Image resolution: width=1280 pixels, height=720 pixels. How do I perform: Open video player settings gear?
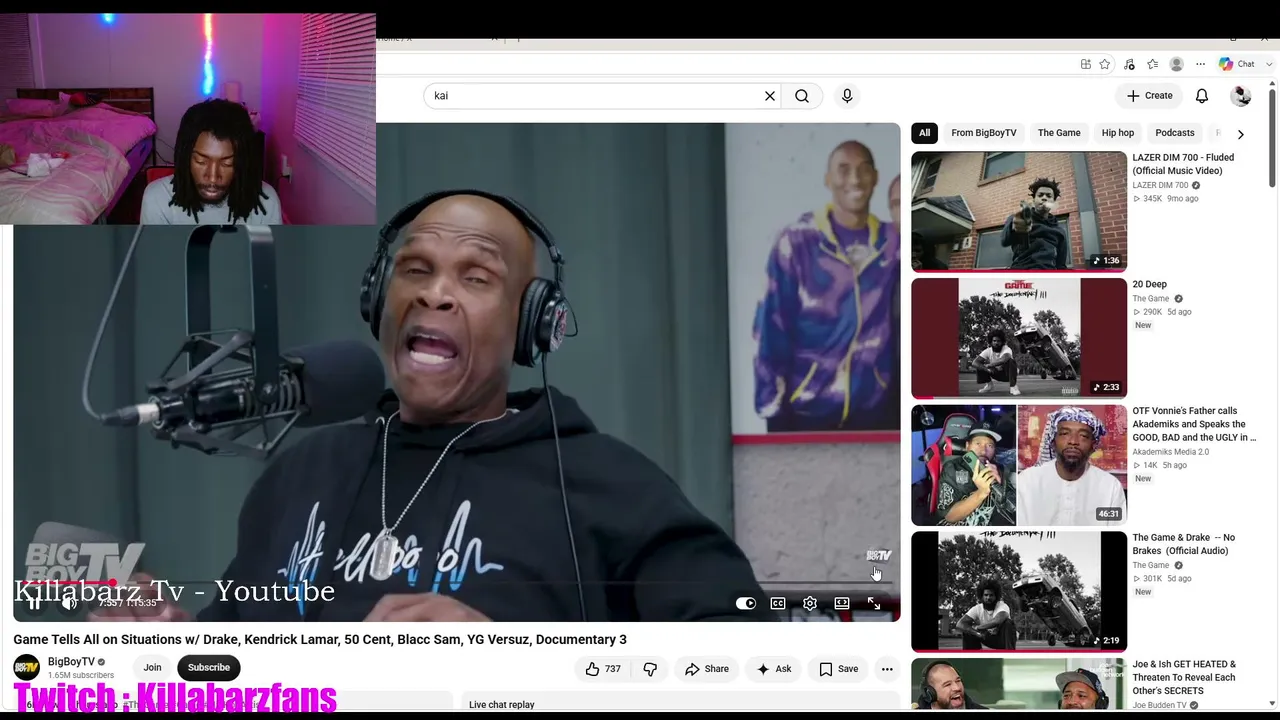coord(810,604)
